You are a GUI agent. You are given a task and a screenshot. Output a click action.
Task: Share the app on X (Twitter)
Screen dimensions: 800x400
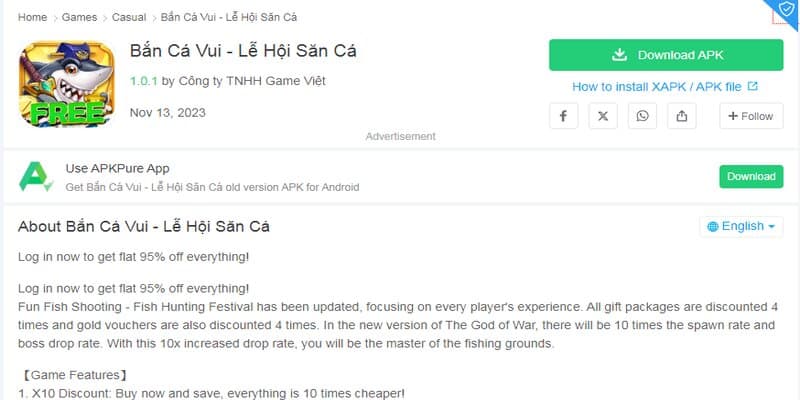click(602, 116)
